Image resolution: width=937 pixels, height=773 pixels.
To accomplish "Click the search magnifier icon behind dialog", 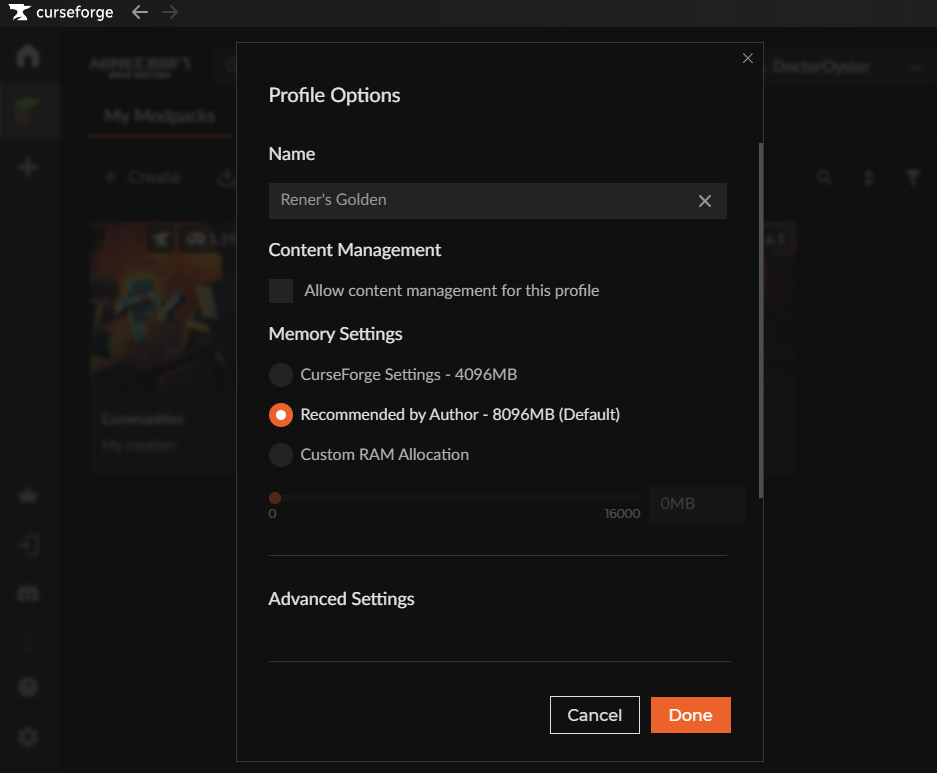I will 825,177.
